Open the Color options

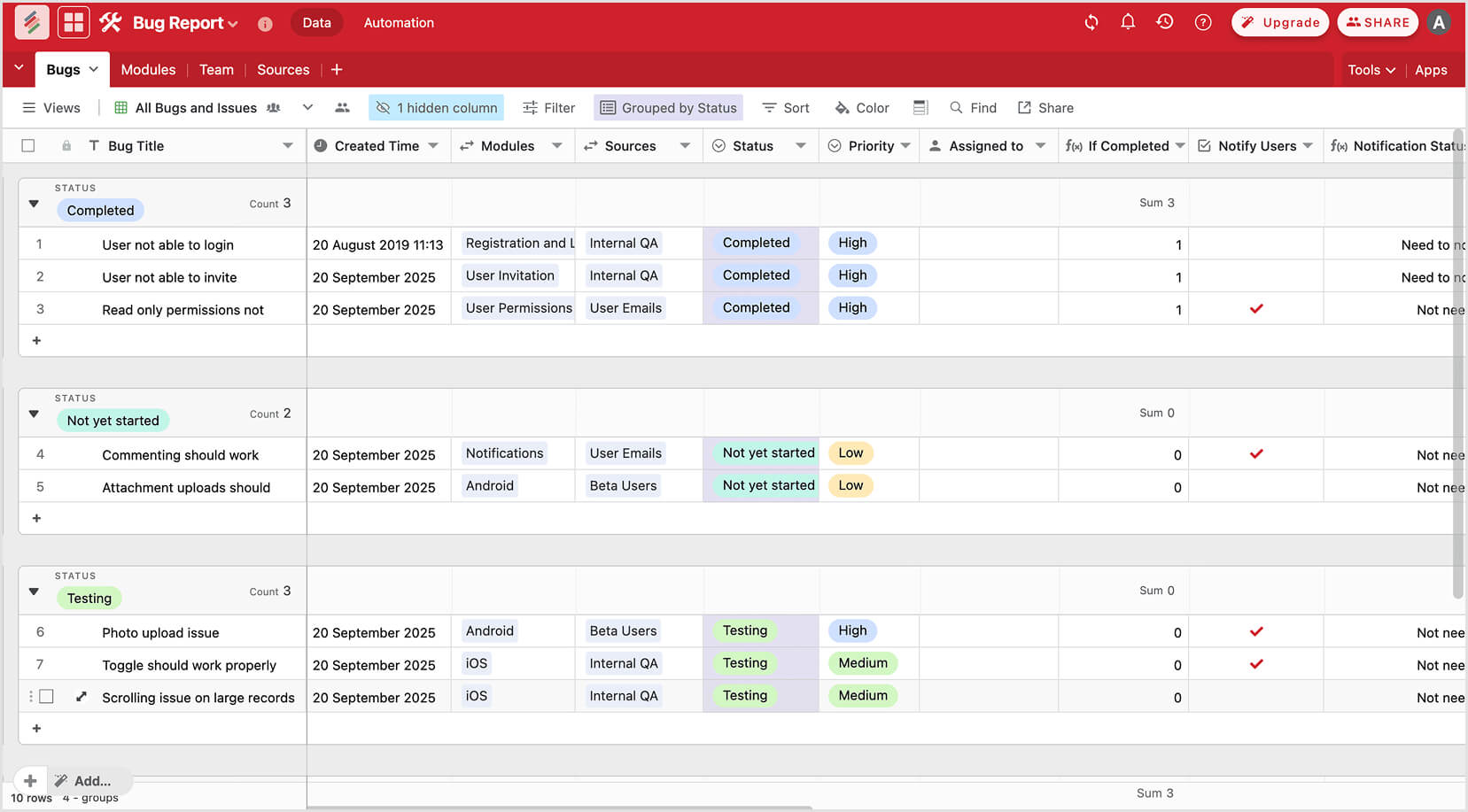click(862, 107)
